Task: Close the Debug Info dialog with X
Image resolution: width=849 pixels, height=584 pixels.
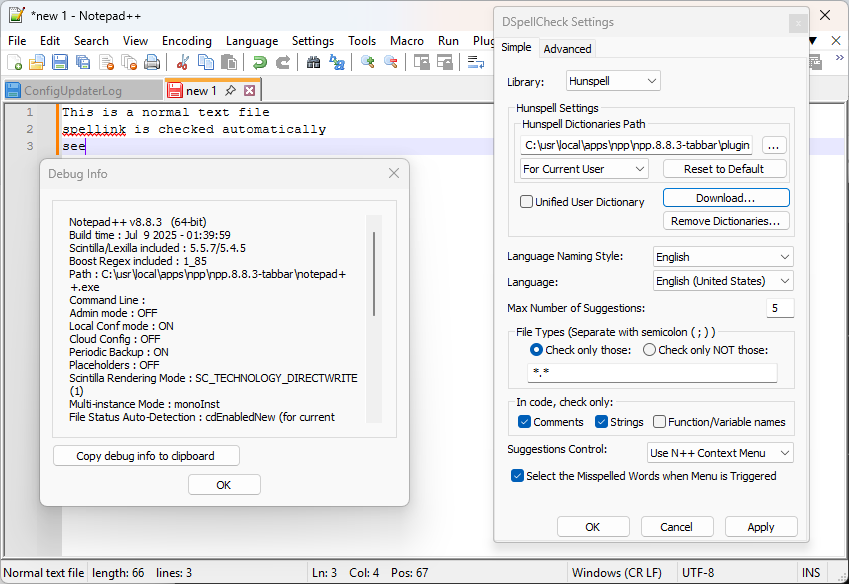Action: [394, 173]
